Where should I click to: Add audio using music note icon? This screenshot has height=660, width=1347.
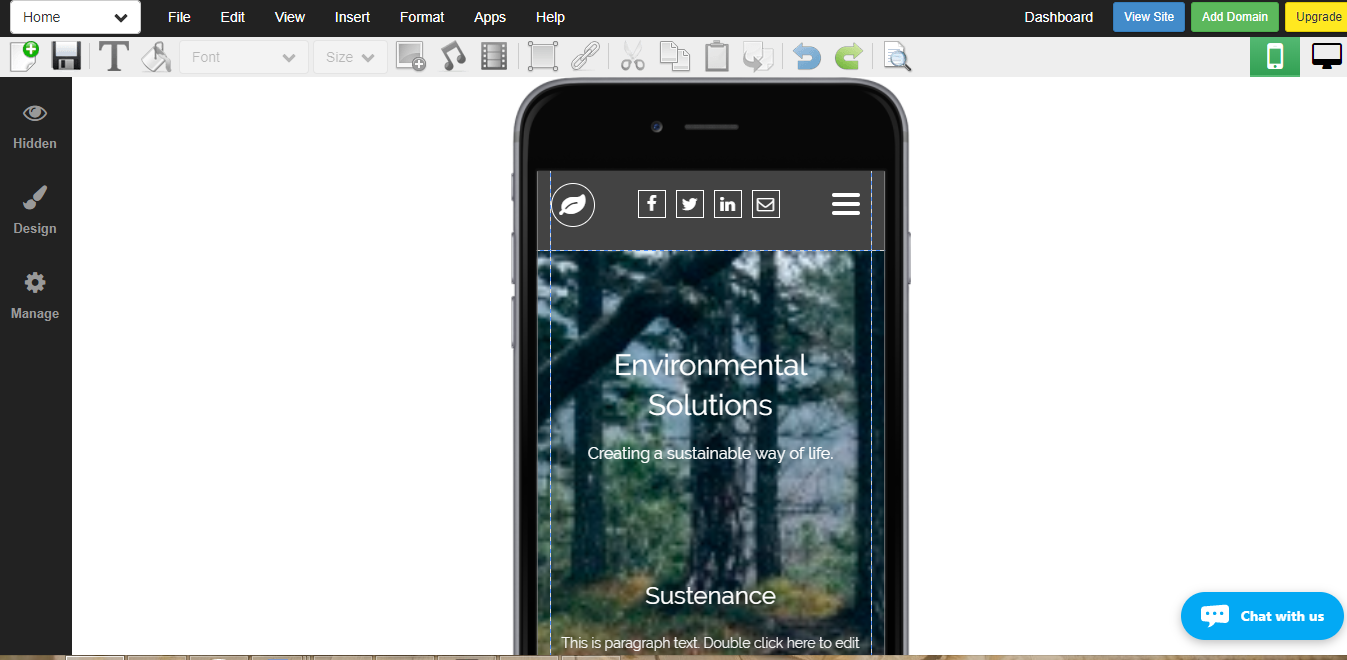point(454,56)
